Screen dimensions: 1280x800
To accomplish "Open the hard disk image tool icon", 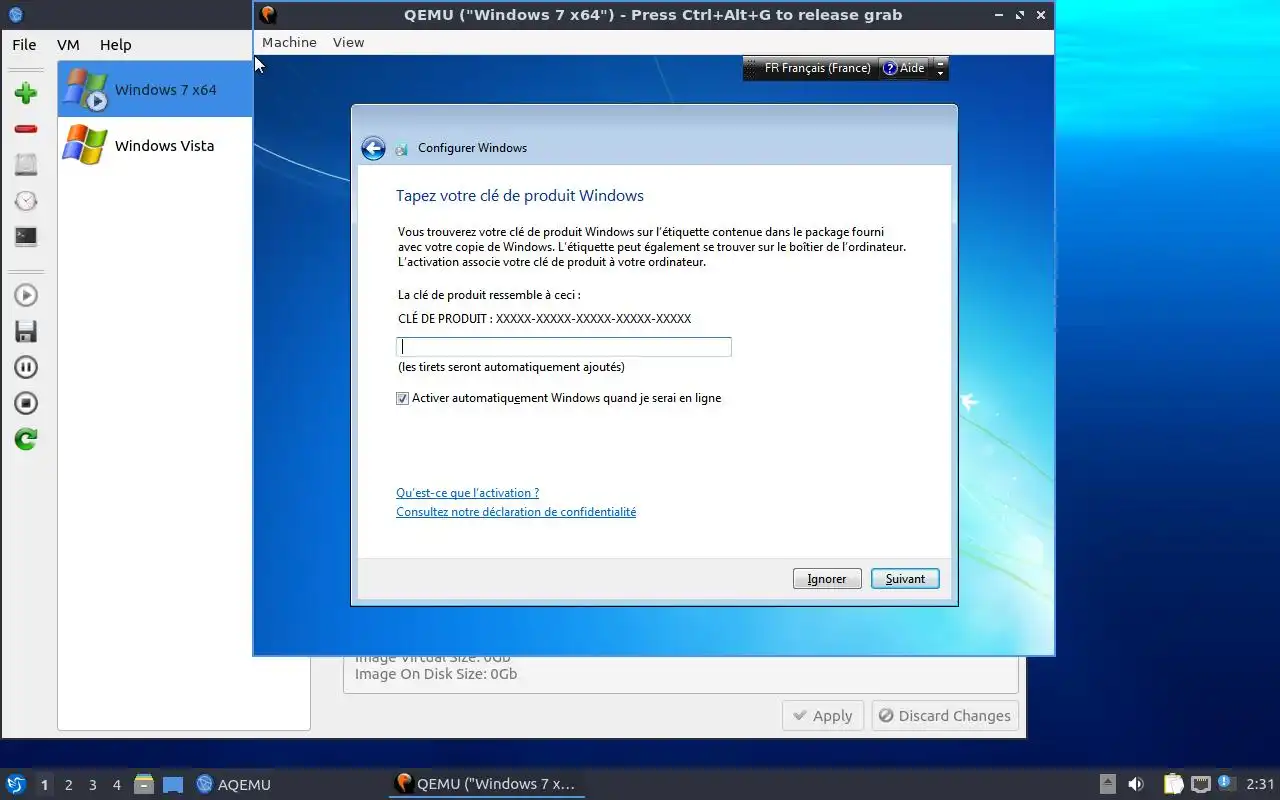I will point(26,165).
